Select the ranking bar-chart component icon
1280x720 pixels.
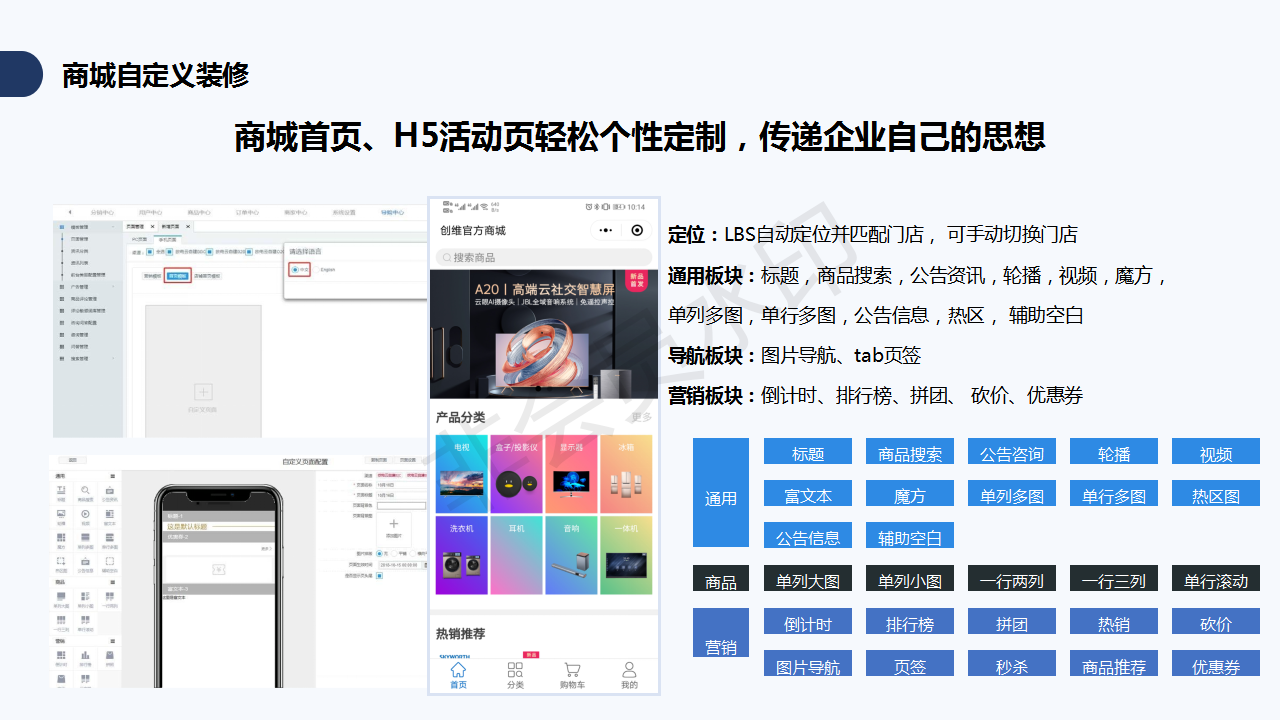click(85, 656)
